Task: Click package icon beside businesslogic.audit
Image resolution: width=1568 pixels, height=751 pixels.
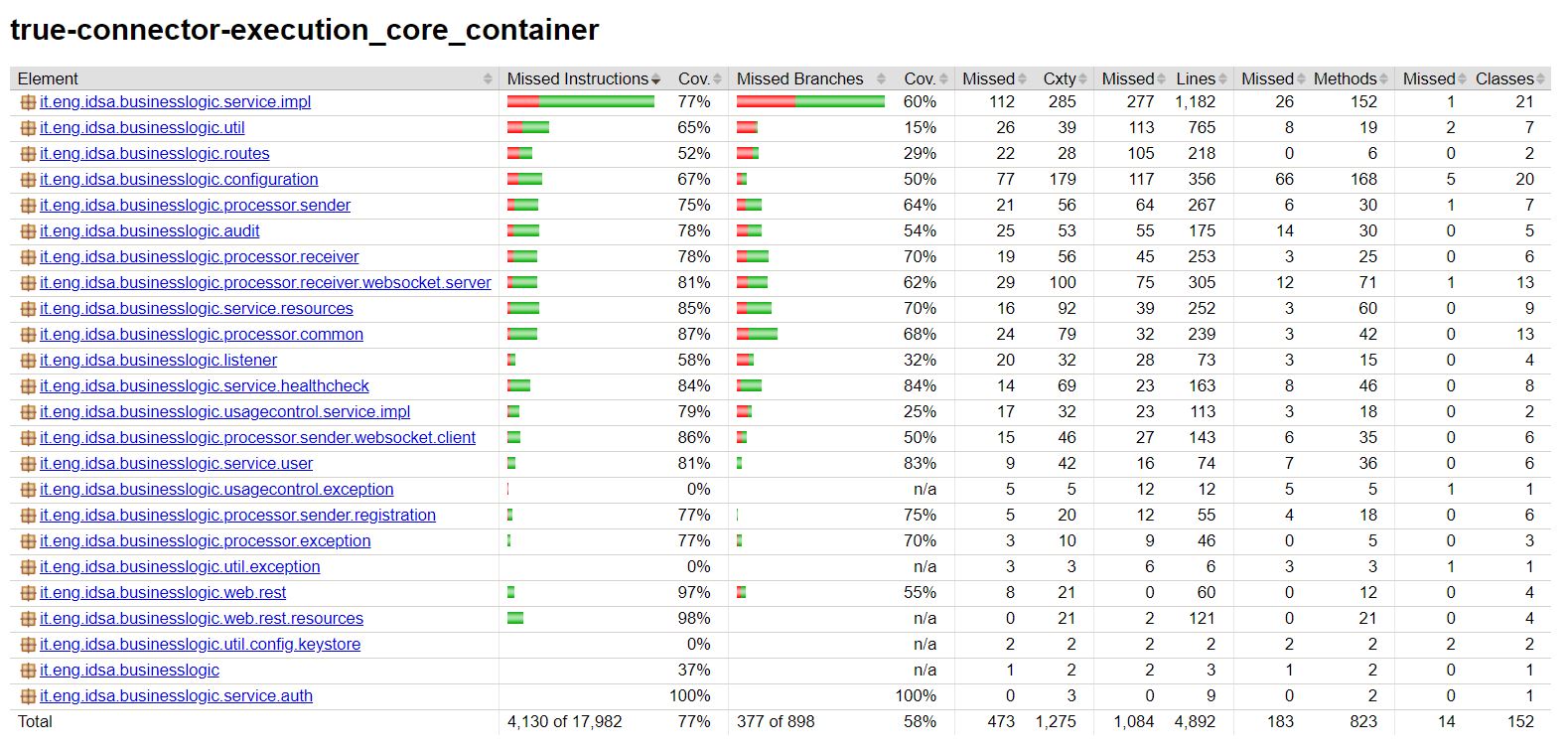Action: point(28,231)
